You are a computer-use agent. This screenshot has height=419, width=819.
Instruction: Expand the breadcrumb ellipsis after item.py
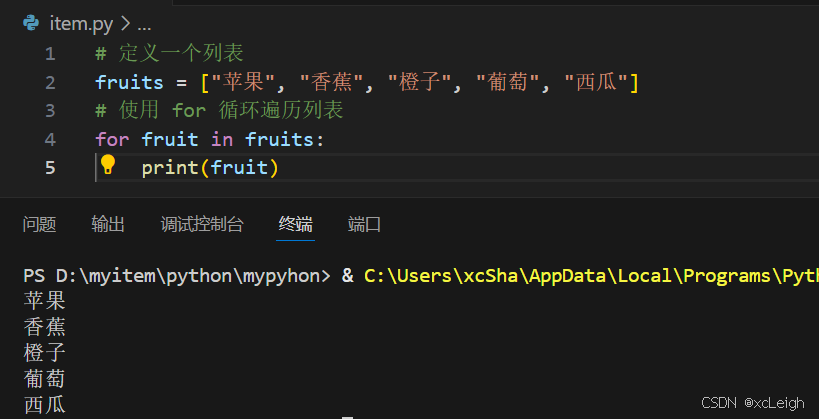(x=144, y=25)
